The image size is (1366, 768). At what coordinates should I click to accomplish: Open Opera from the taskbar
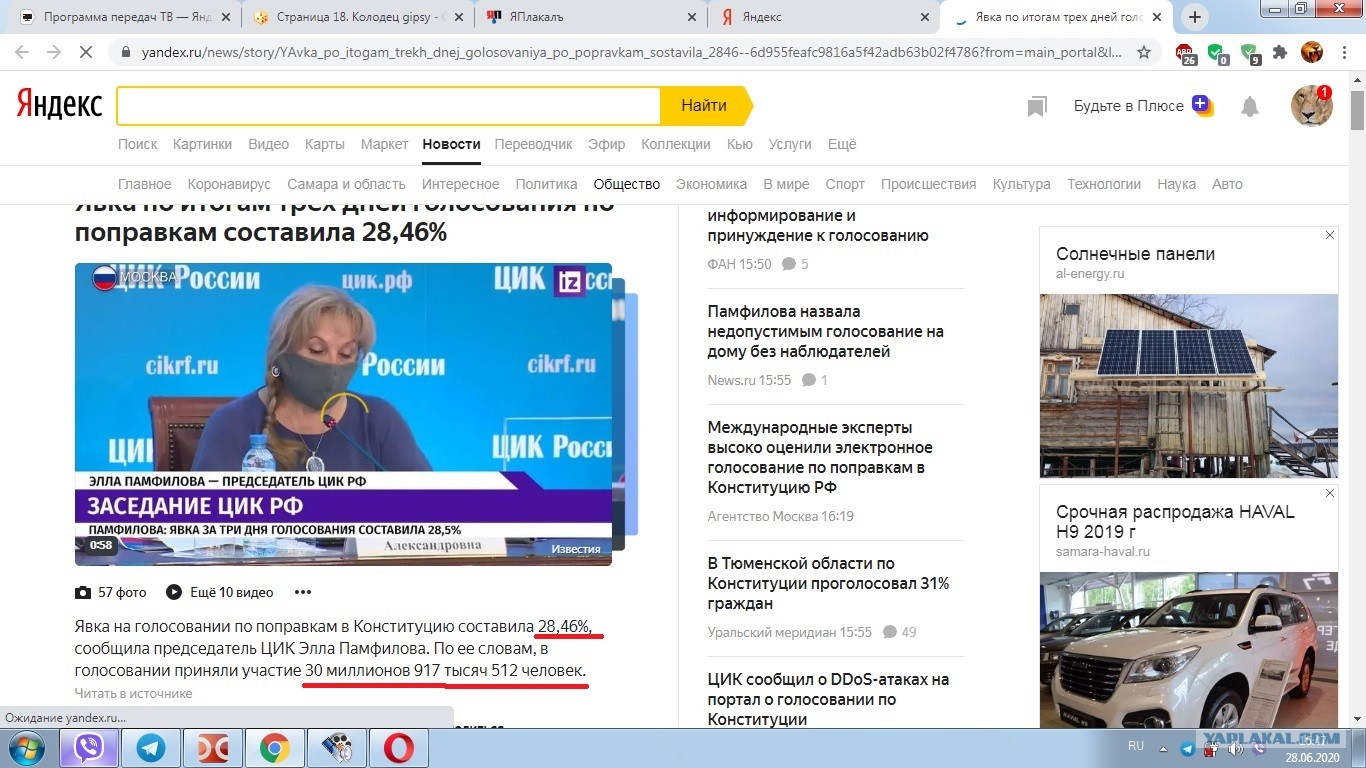coord(399,748)
